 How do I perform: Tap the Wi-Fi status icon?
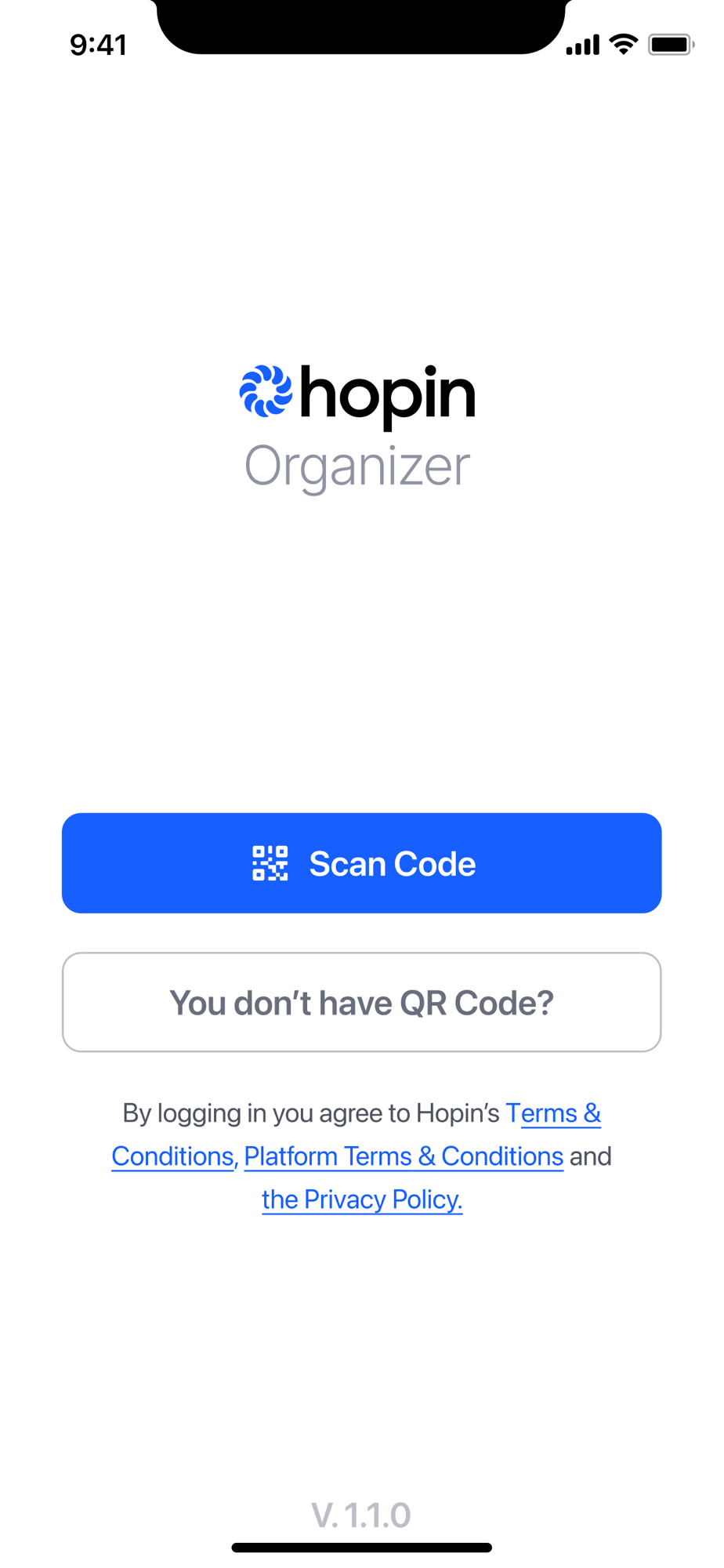click(624, 45)
